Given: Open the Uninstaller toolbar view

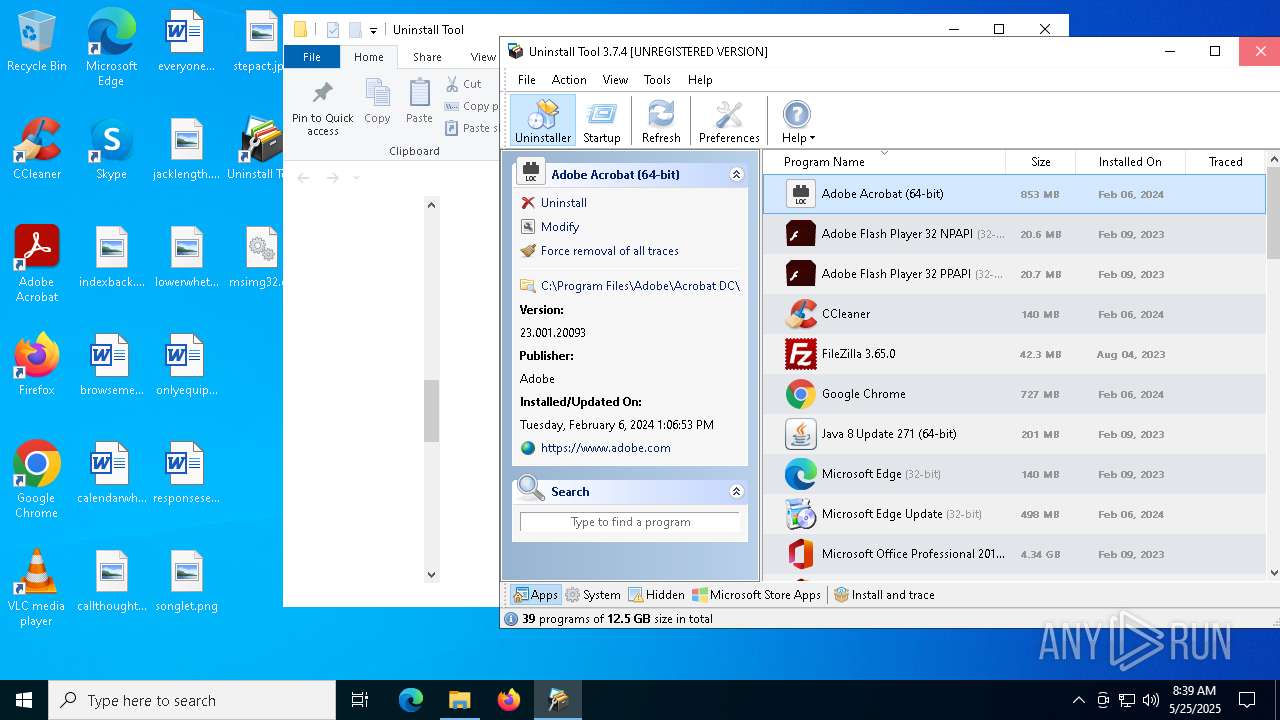Looking at the screenshot, I should pos(543,121).
